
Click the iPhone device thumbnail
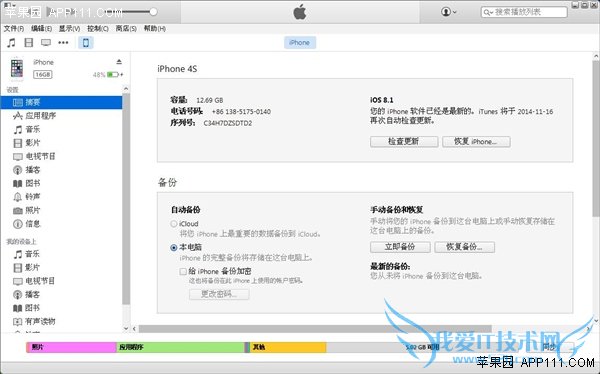click(16, 69)
